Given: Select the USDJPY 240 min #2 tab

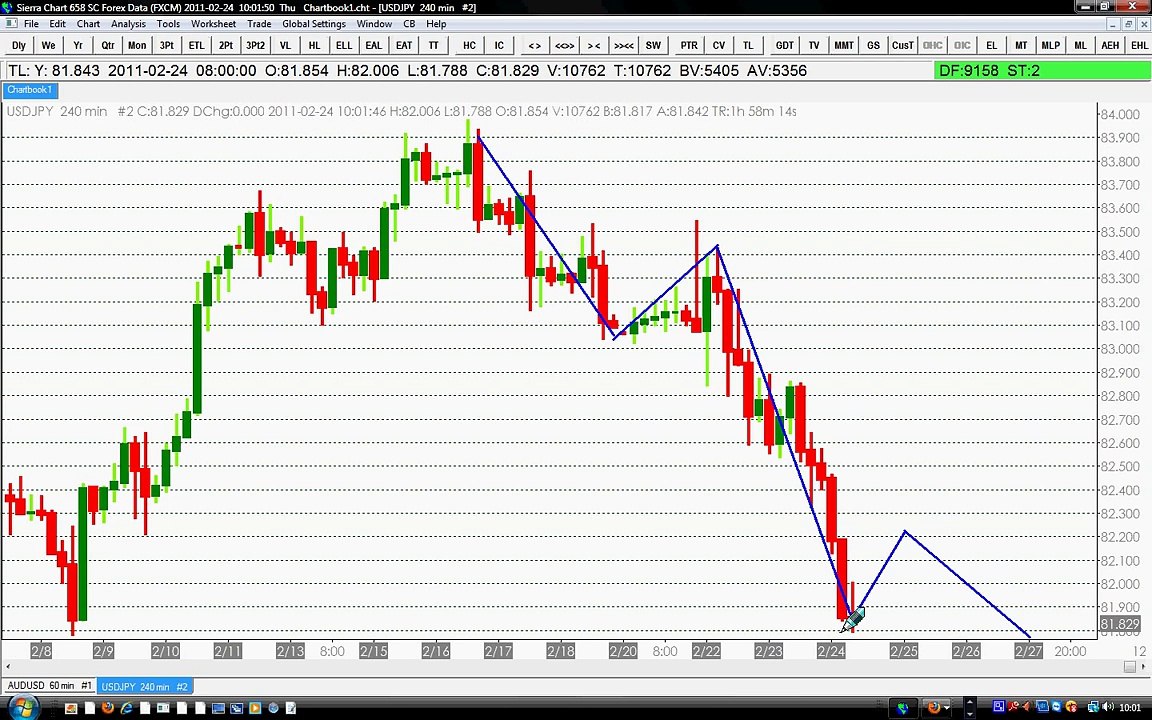Looking at the screenshot, I should [145, 686].
